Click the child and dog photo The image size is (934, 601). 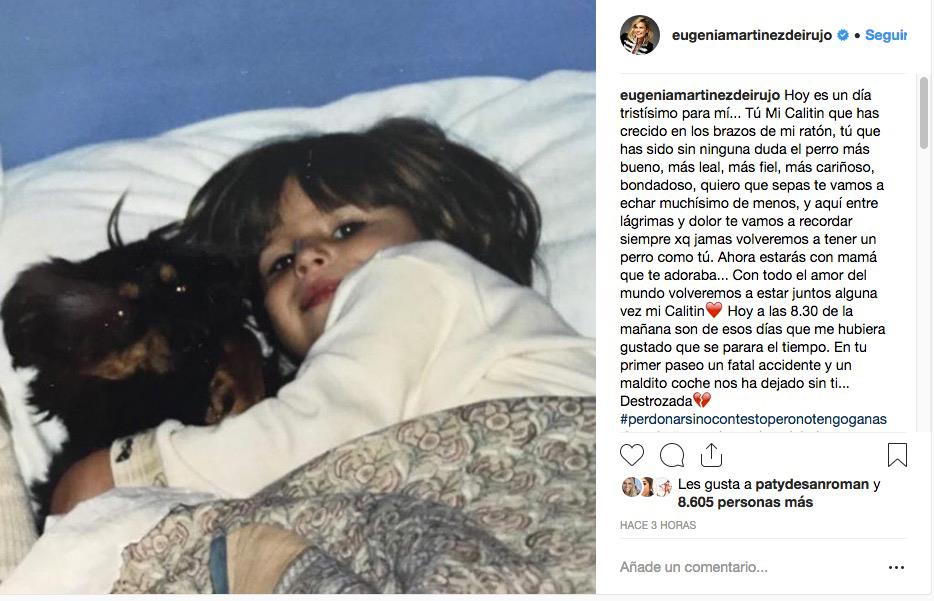click(298, 297)
